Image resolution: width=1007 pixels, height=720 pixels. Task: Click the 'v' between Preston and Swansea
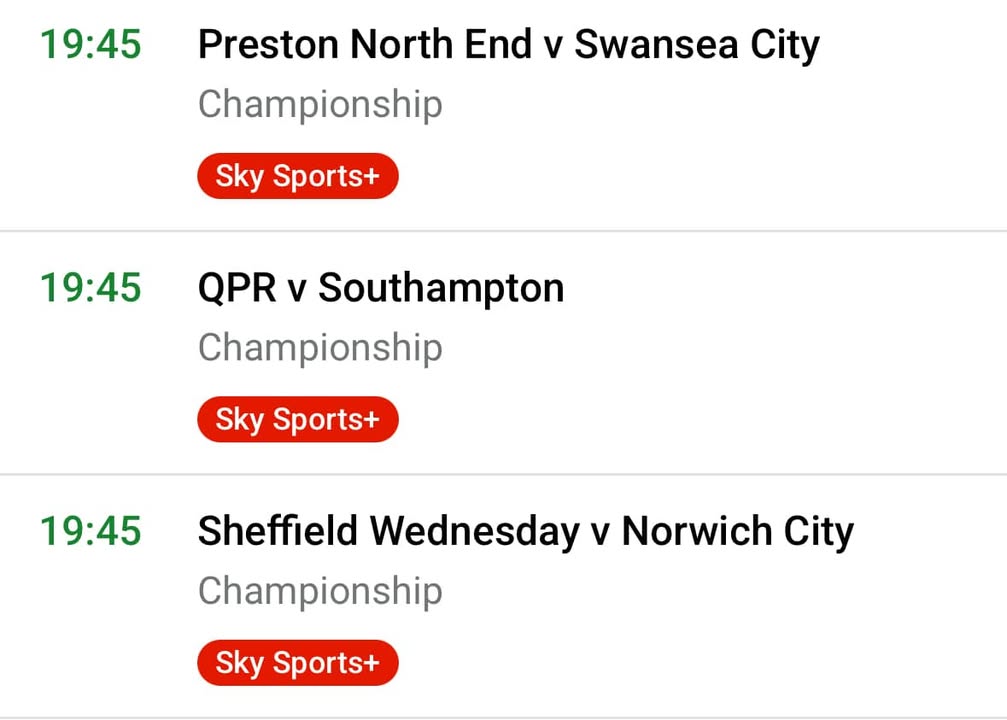point(553,48)
